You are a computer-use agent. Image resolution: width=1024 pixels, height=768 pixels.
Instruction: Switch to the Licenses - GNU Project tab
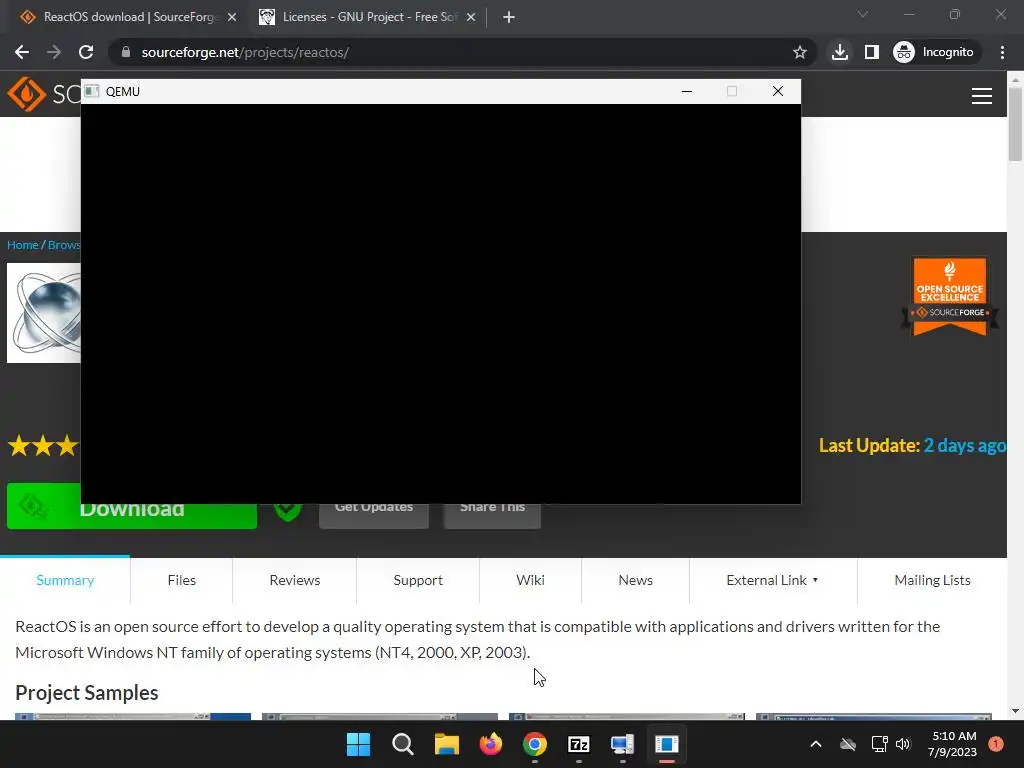(x=368, y=17)
